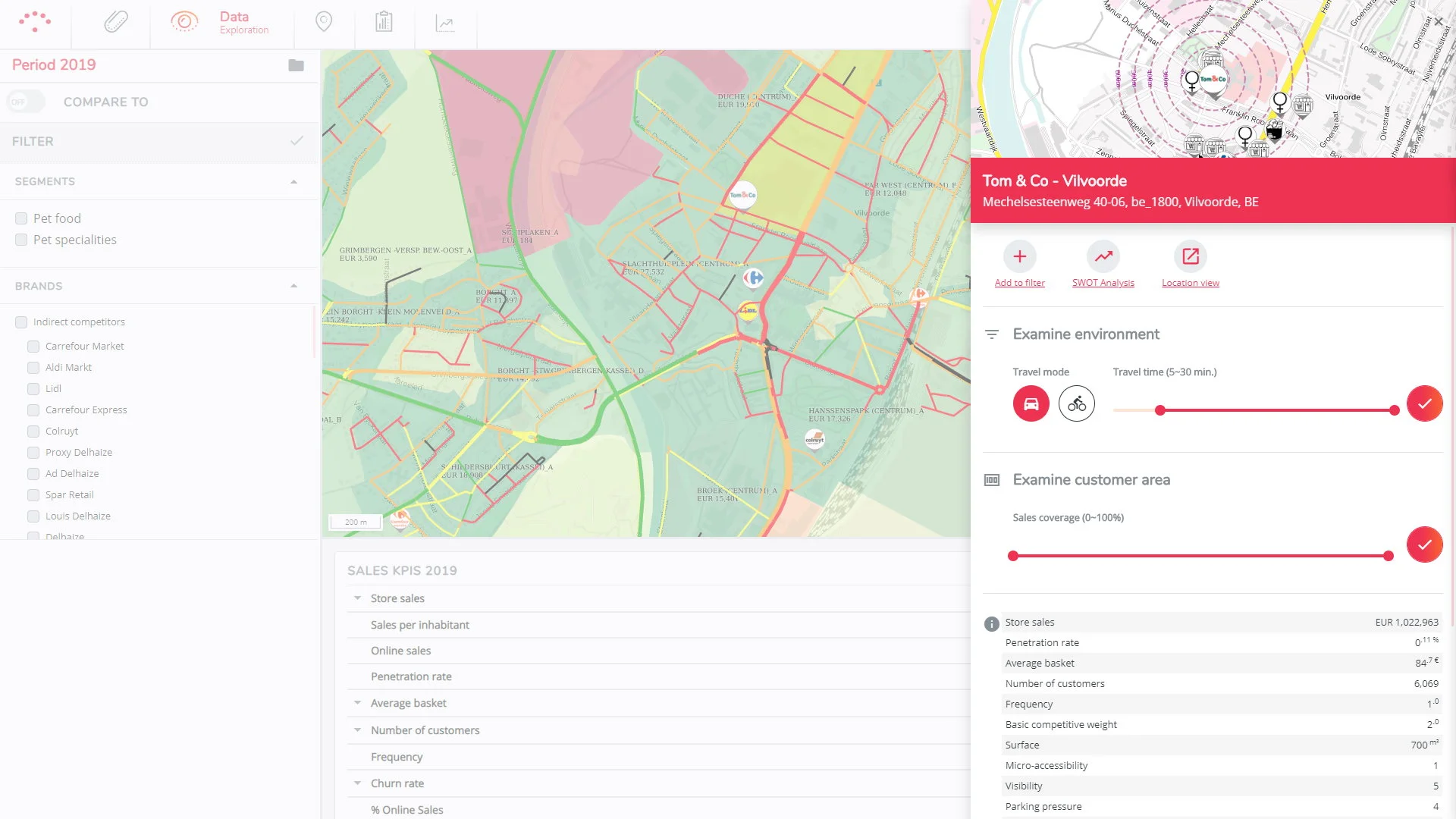Click the COMPARE TO label
This screenshot has width=1456, height=819.
pyautogui.click(x=106, y=102)
